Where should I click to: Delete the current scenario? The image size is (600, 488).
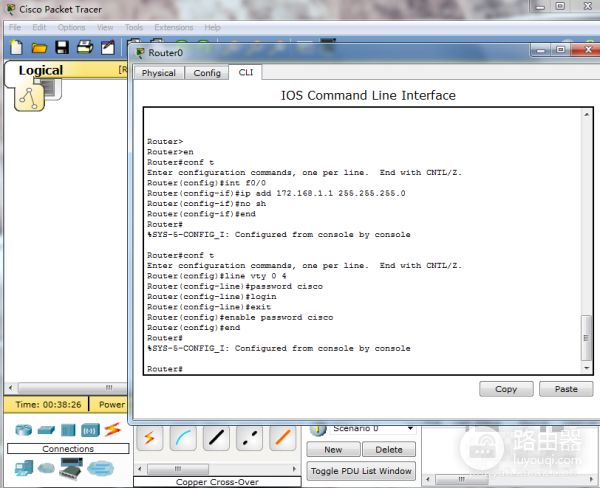click(388, 450)
